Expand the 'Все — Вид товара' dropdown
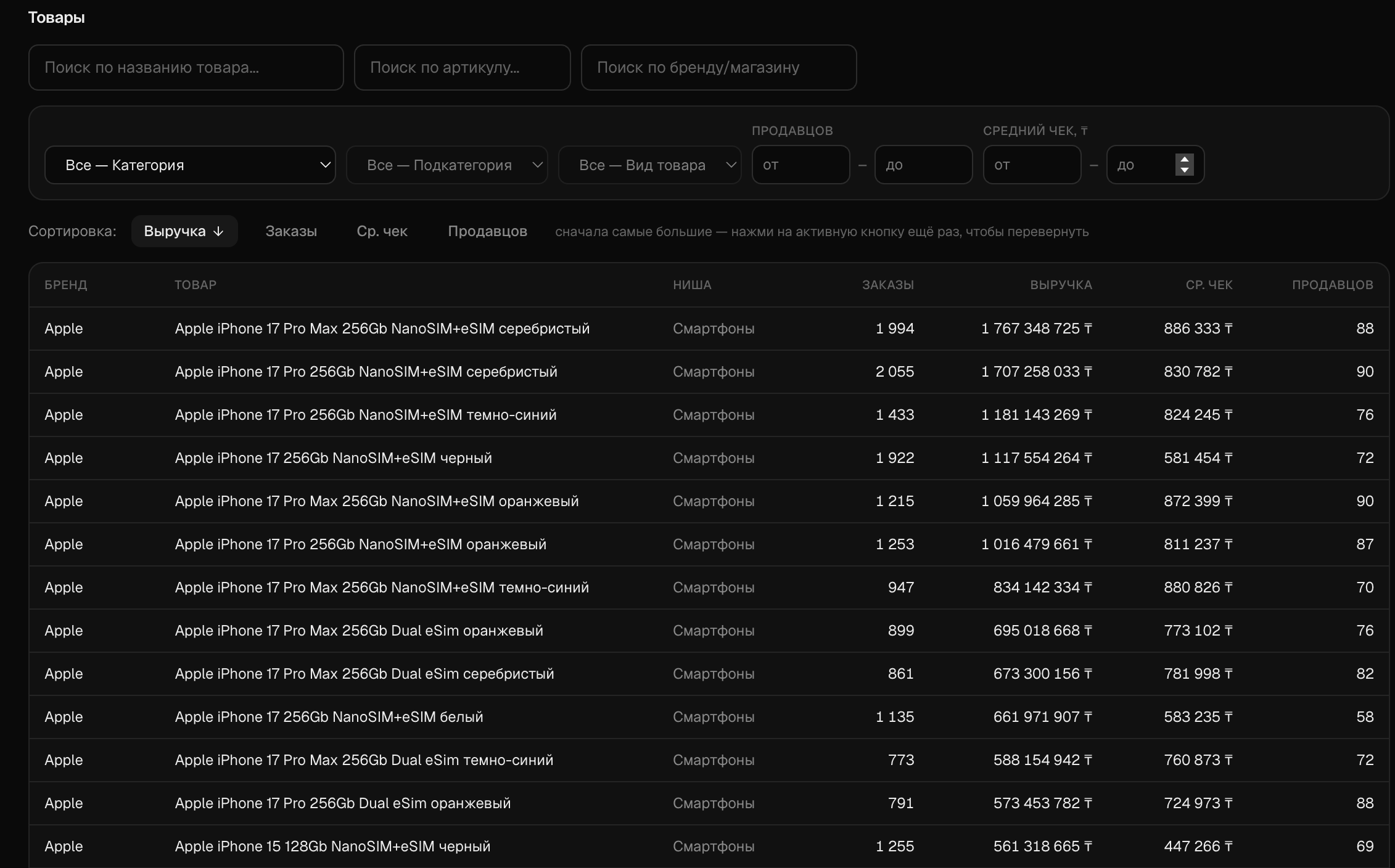 coord(649,165)
